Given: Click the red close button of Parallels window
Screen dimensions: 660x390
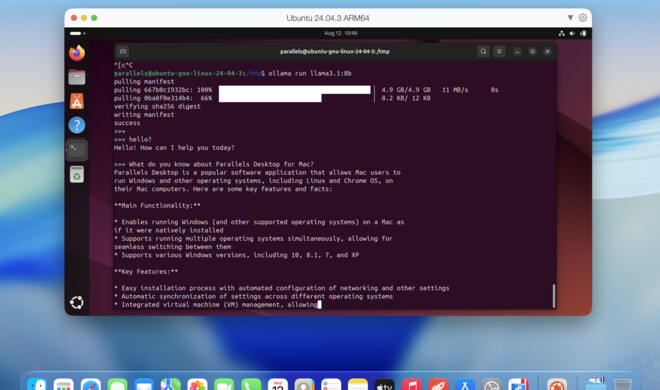Looking at the screenshot, I should 74,18.
